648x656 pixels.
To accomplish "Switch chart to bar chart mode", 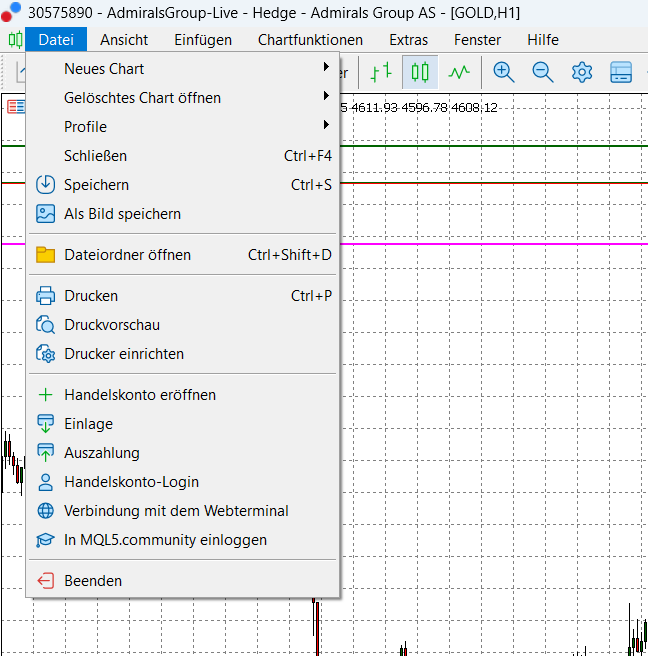I will 381,72.
